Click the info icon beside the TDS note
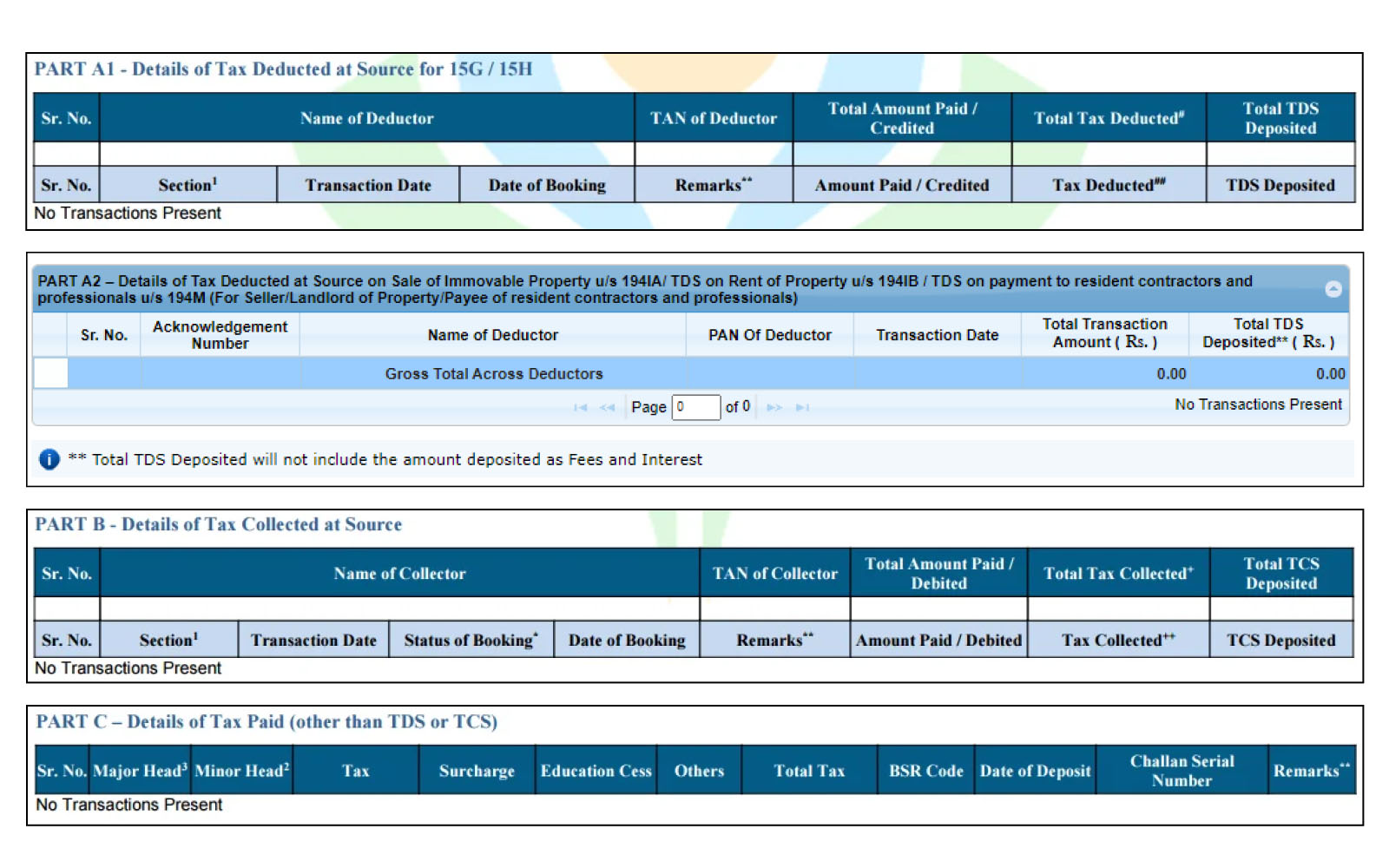Image resolution: width=1389 pixels, height=868 pixels. tap(49, 459)
